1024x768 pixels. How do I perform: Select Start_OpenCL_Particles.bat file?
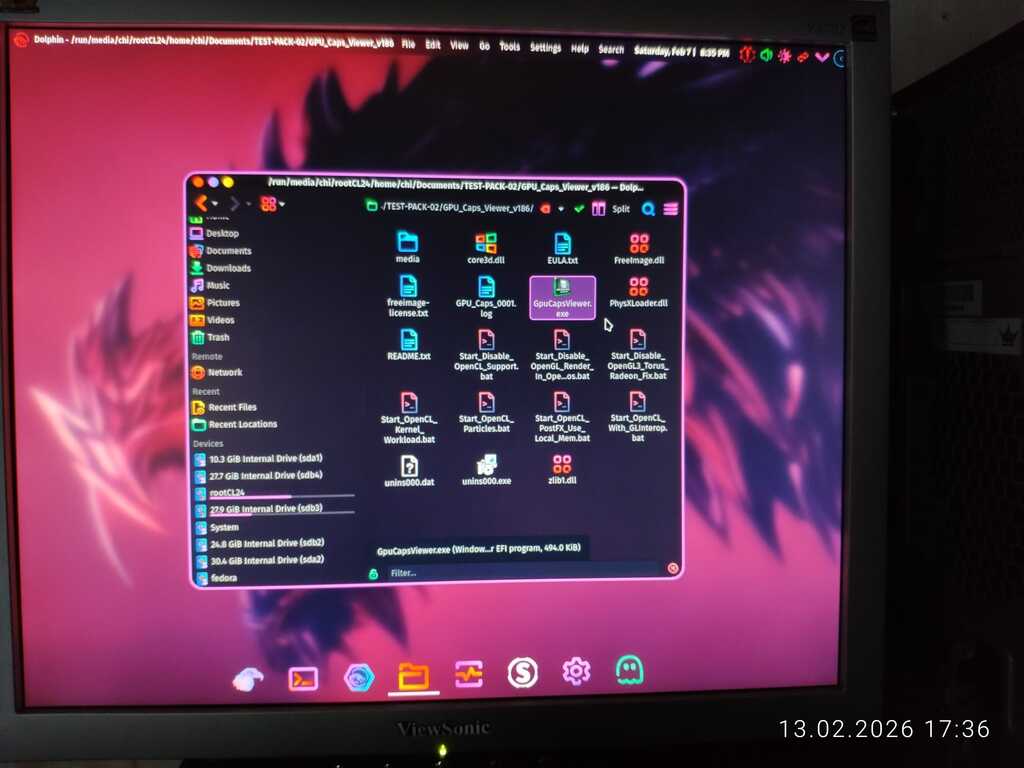(486, 413)
